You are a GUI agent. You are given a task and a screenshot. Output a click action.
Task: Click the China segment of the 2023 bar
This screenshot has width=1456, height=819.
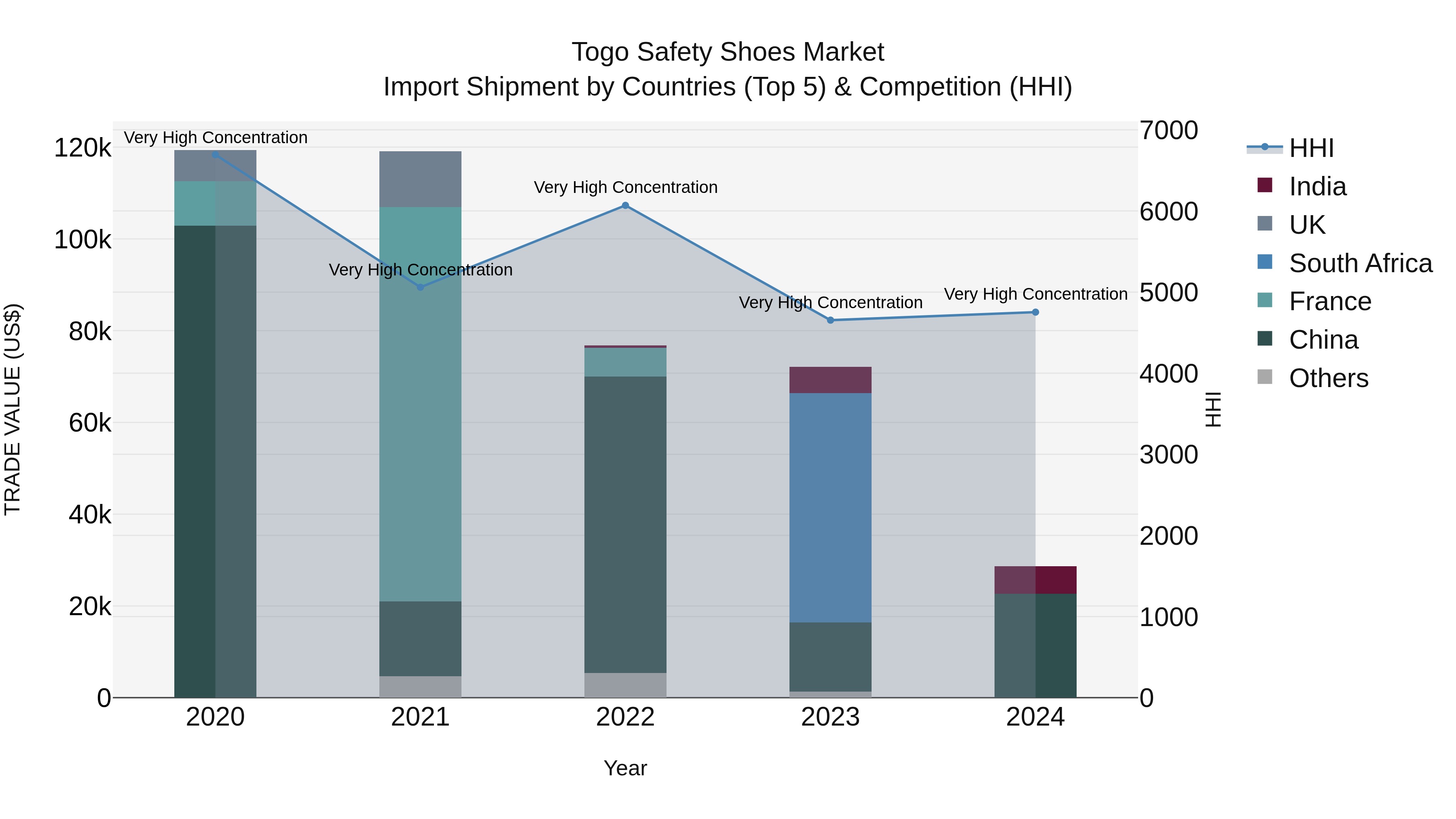pos(830,657)
